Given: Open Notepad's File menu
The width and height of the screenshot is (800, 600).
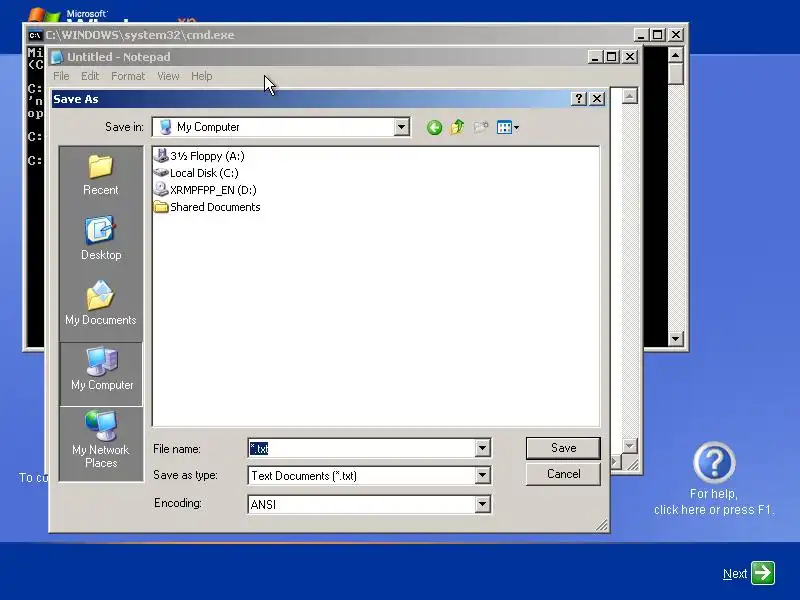Looking at the screenshot, I should pyautogui.click(x=61, y=76).
